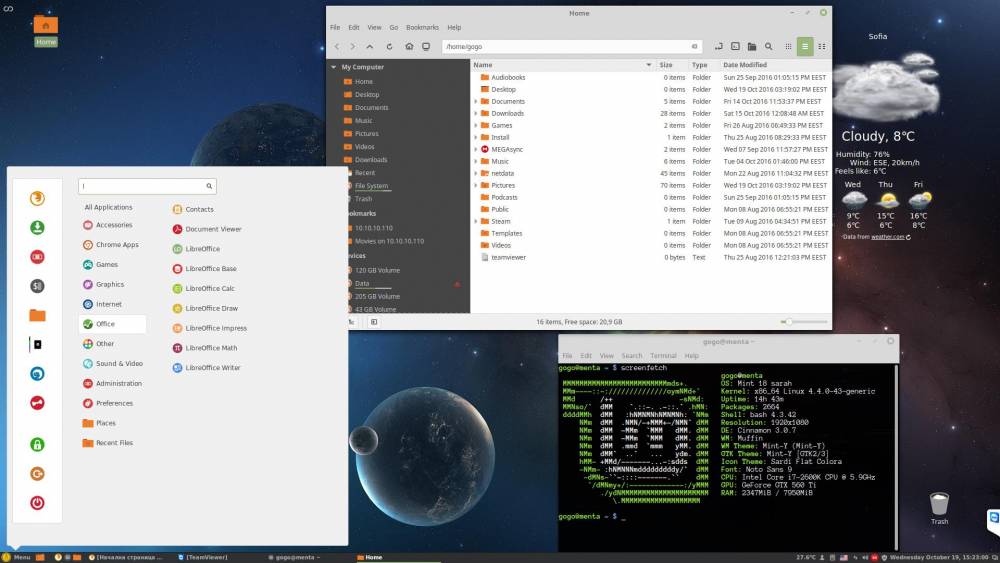Expand the Documents folder row
This screenshot has width=1000, height=563.
point(476,101)
